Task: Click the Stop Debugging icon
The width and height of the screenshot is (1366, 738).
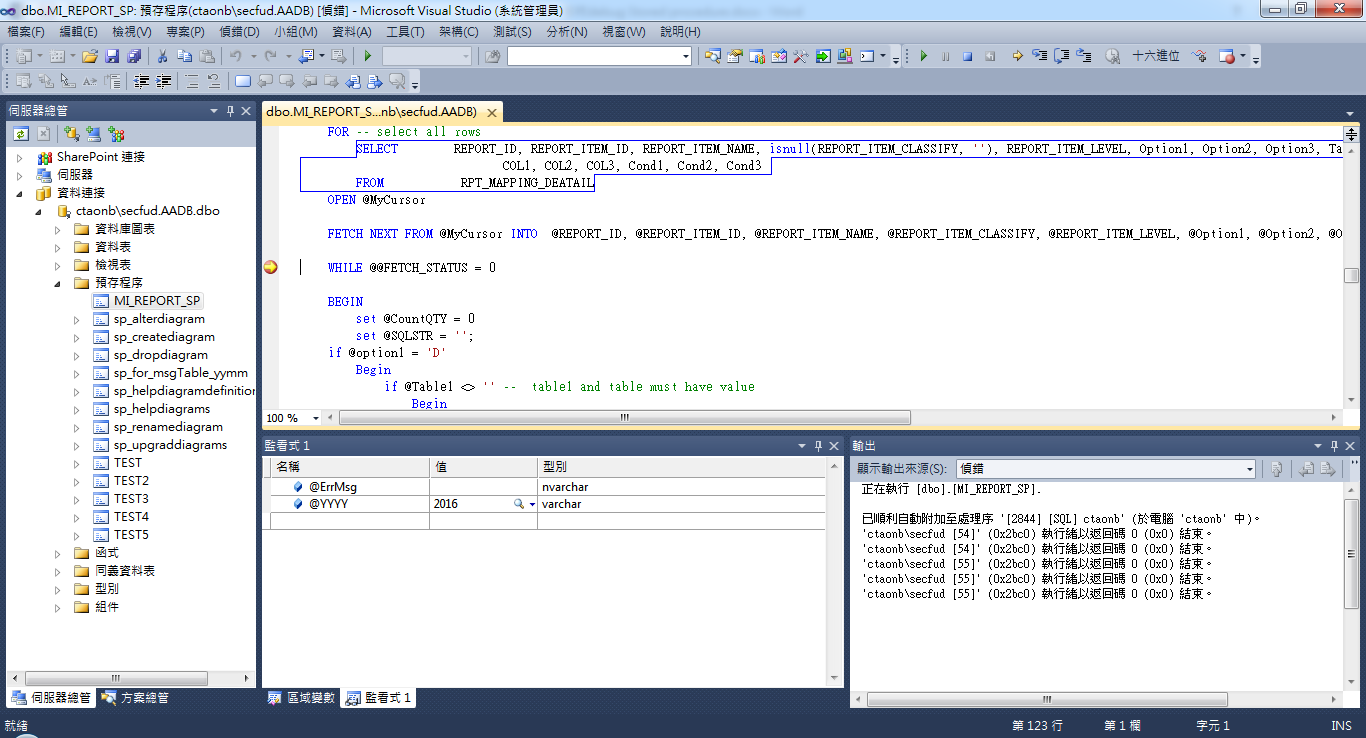Action: (967, 56)
